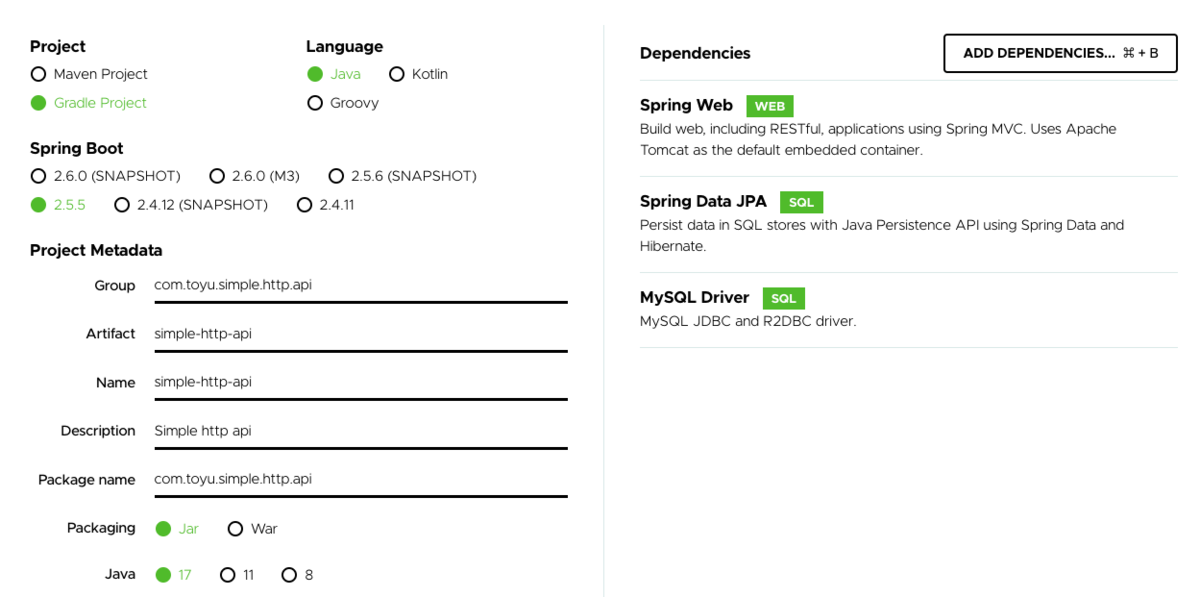Viewport: 1200px width, 597px height.
Task: Choose Spring Boot 2.6.0 (SNAPSHOT)
Action: click(x=39, y=176)
